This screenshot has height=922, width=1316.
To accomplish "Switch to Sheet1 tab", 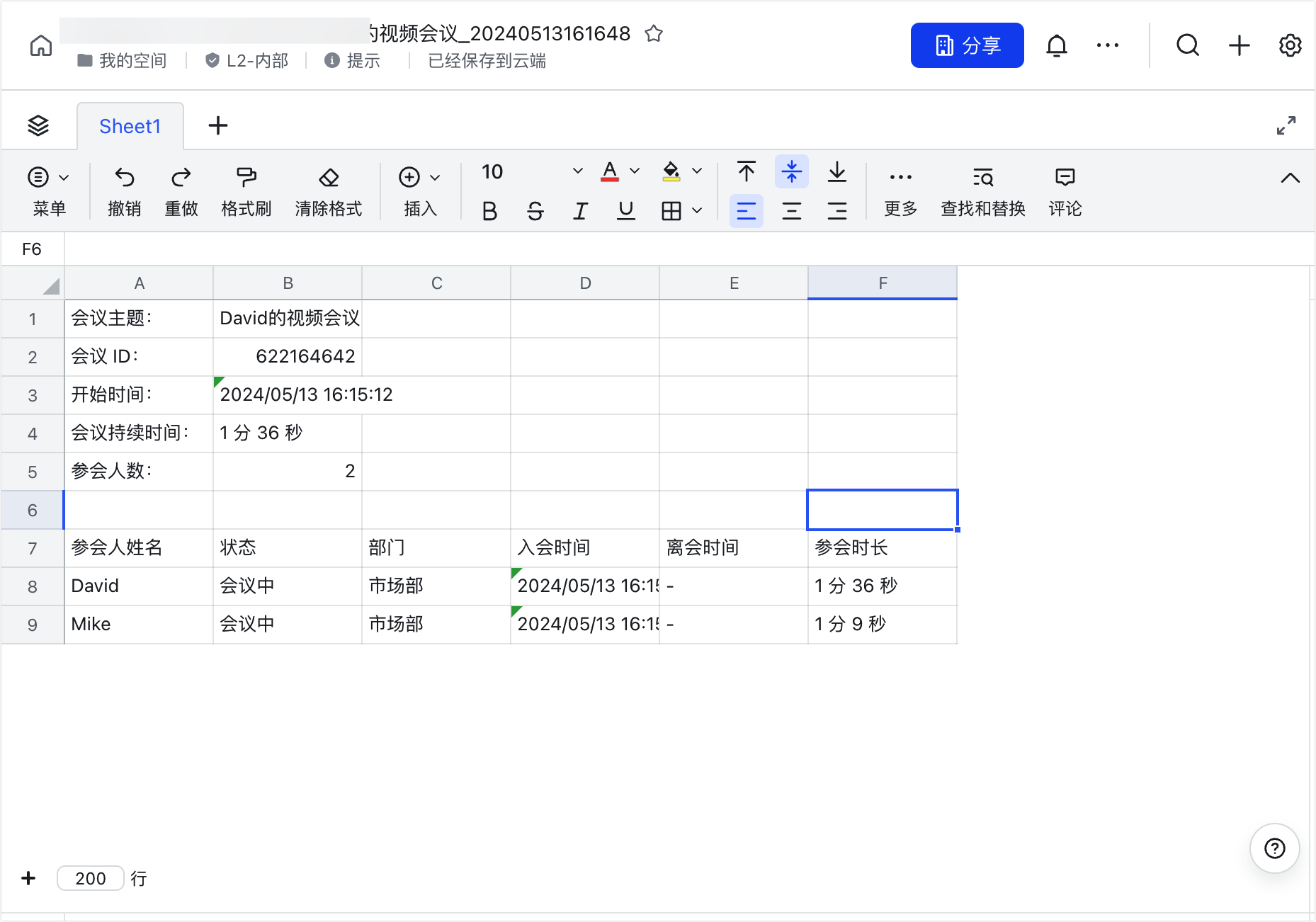I will [x=130, y=126].
